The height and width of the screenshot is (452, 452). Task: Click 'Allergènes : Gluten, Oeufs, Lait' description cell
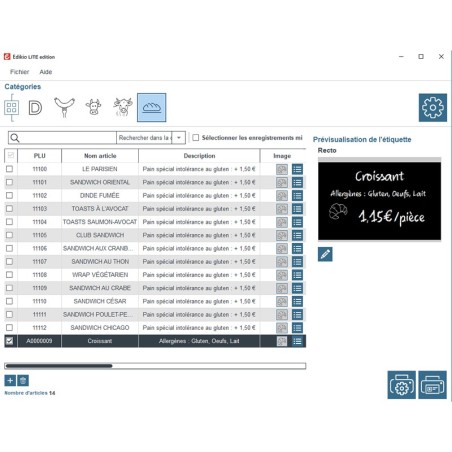(199, 341)
